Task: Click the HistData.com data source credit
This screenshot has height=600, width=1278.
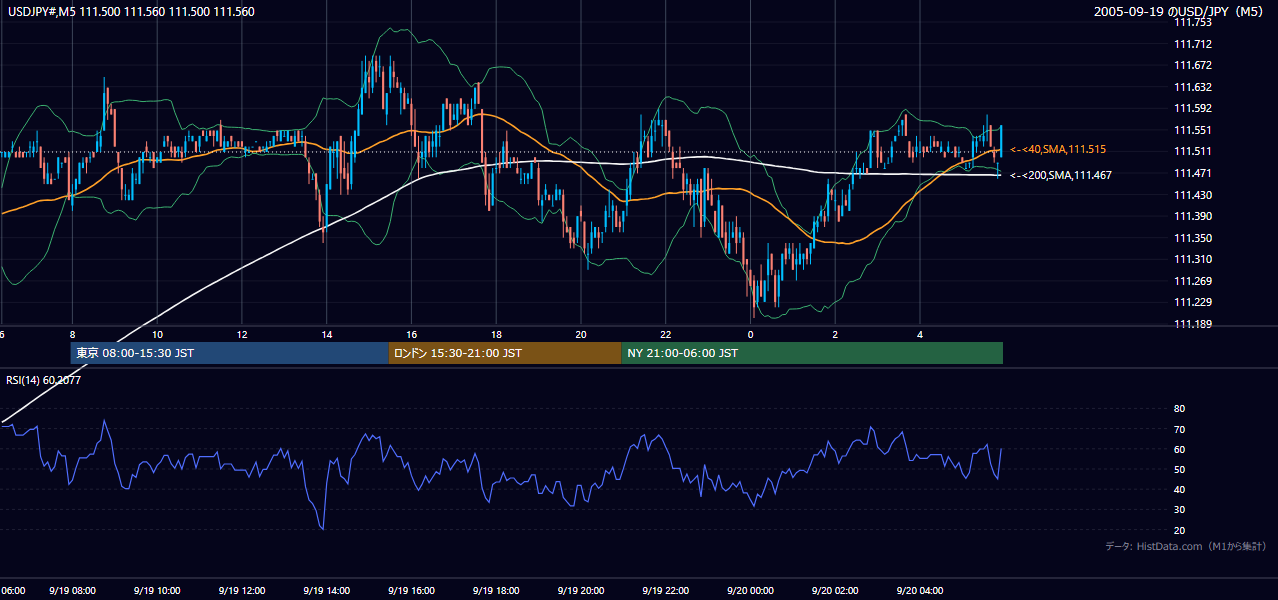Action: tap(1185, 546)
